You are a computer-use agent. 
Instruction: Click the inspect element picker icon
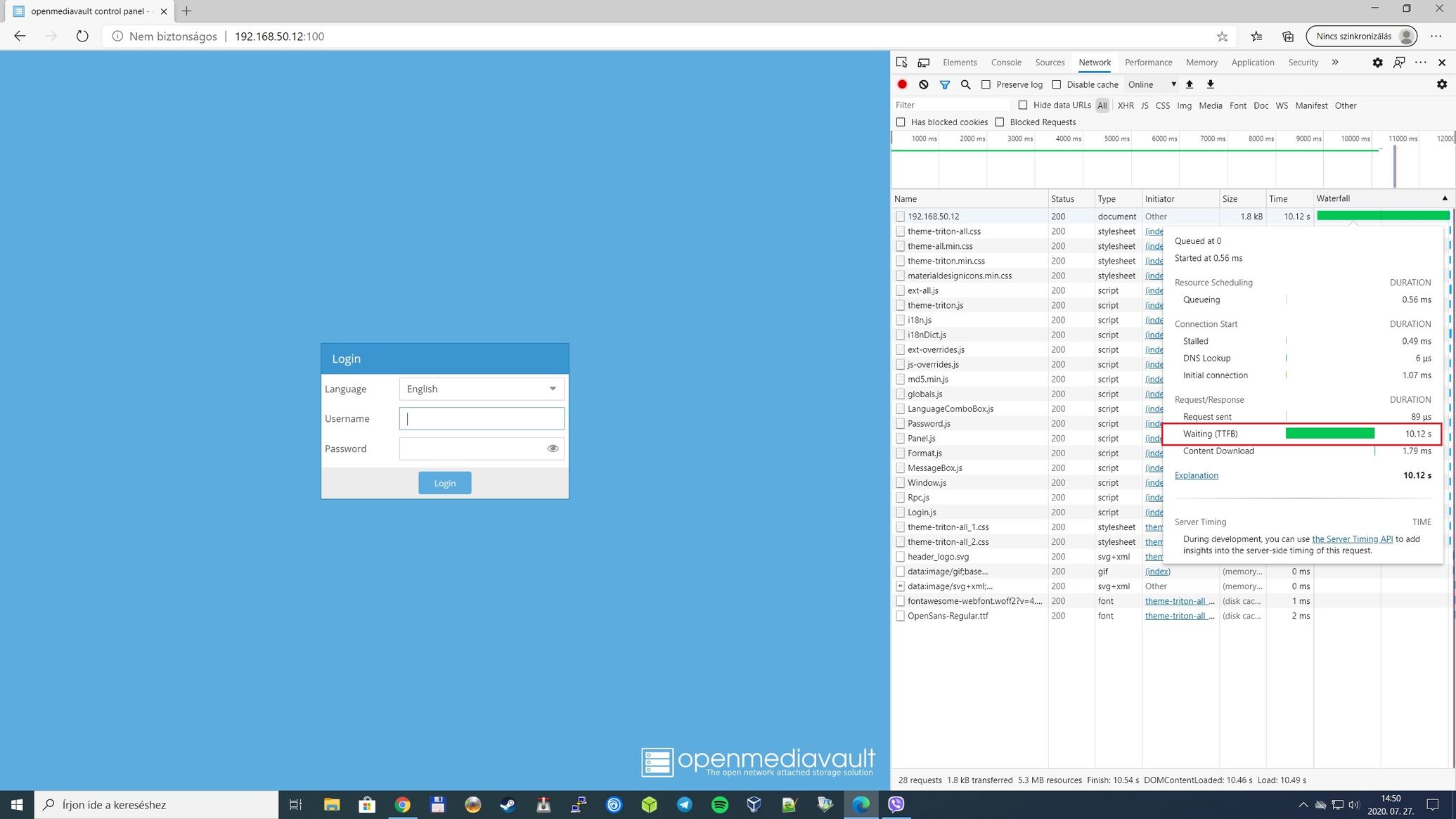point(901,63)
